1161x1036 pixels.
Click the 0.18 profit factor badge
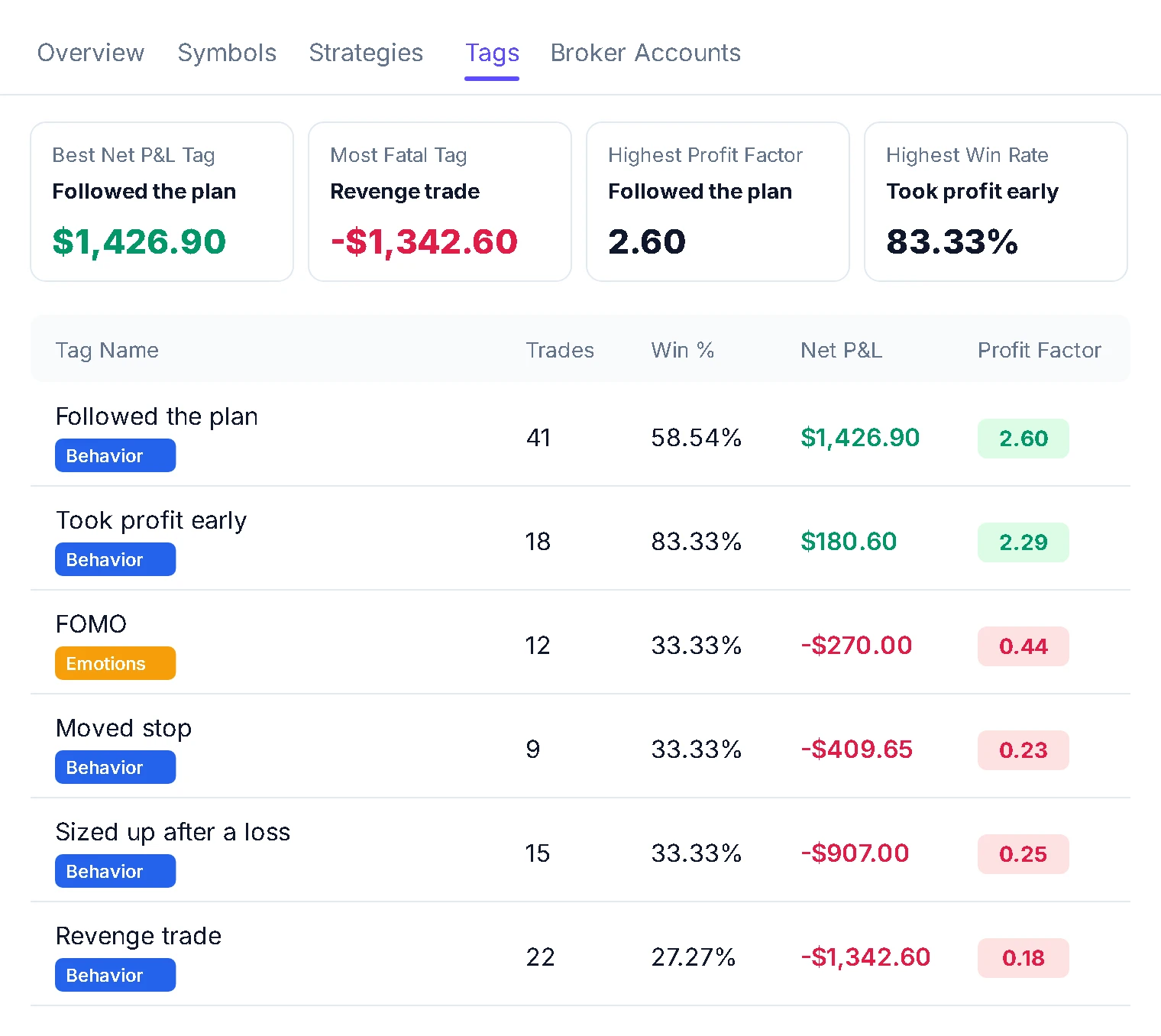coord(1024,958)
